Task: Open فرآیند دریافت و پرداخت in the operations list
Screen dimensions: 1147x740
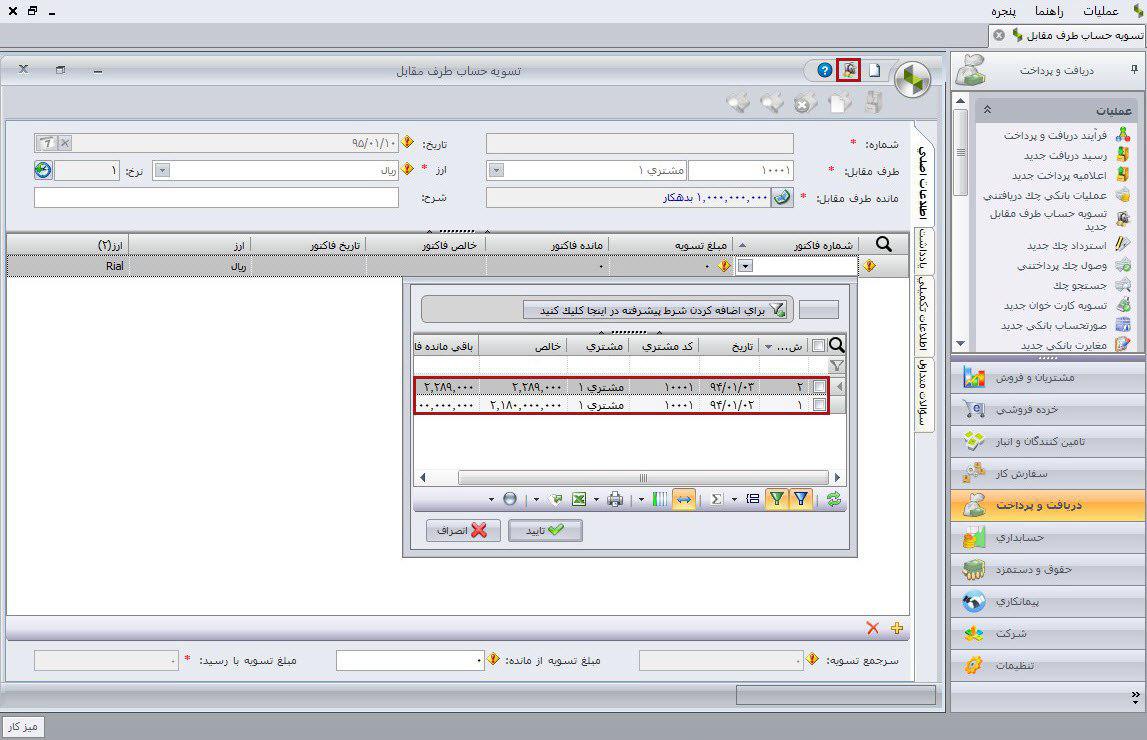Action: (x=1055, y=135)
